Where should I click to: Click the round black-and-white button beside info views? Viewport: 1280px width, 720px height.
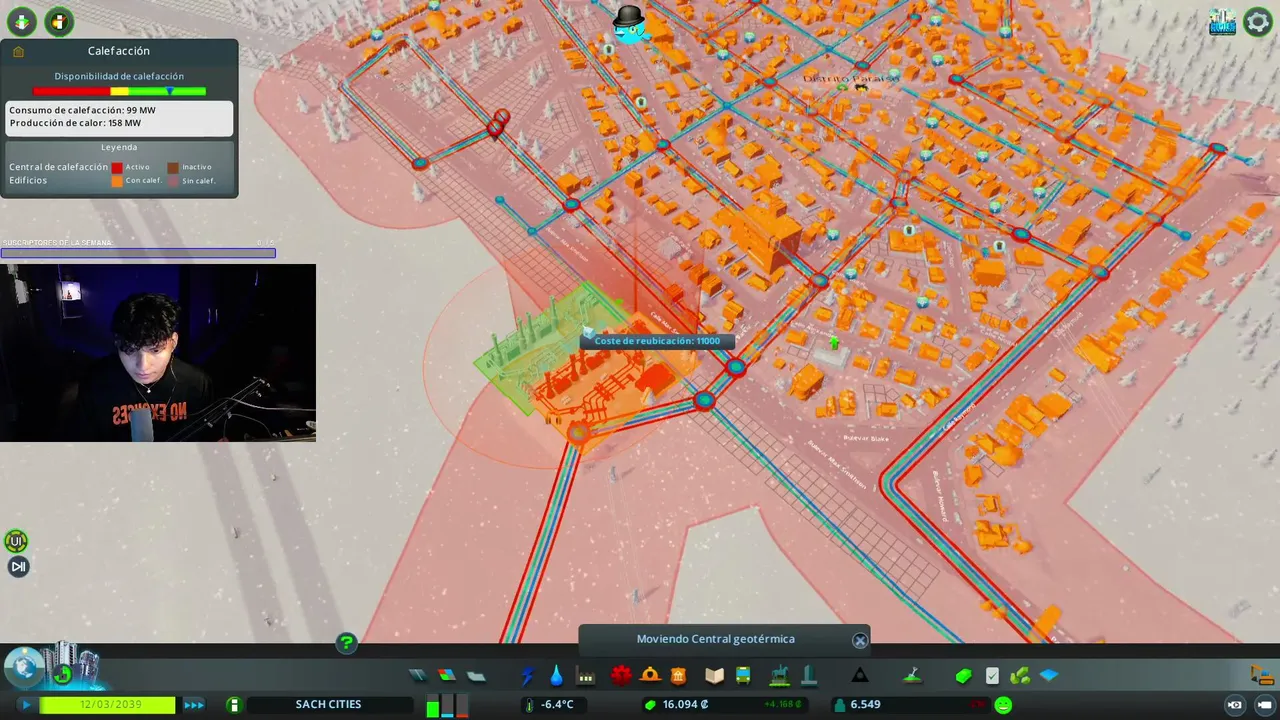(x=59, y=21)
